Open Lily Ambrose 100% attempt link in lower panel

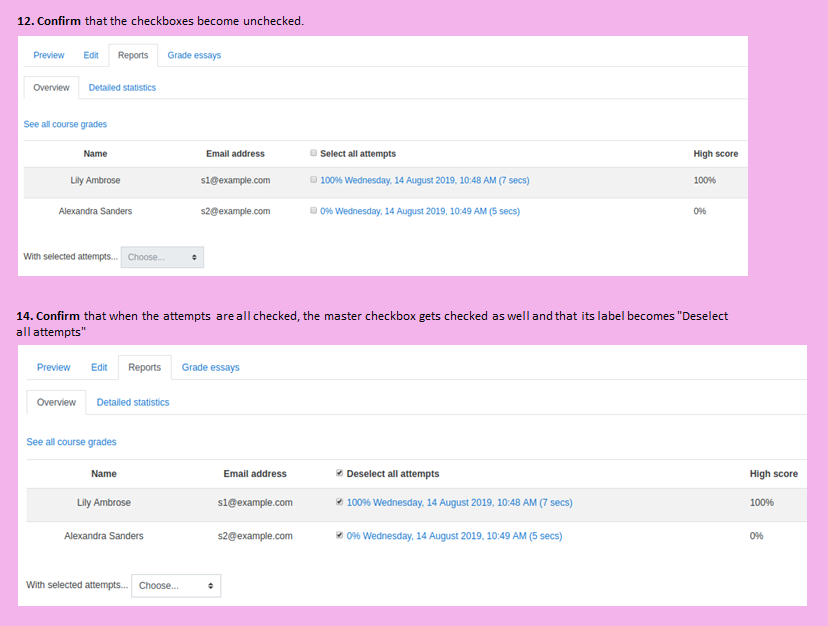tap(459, 502)
